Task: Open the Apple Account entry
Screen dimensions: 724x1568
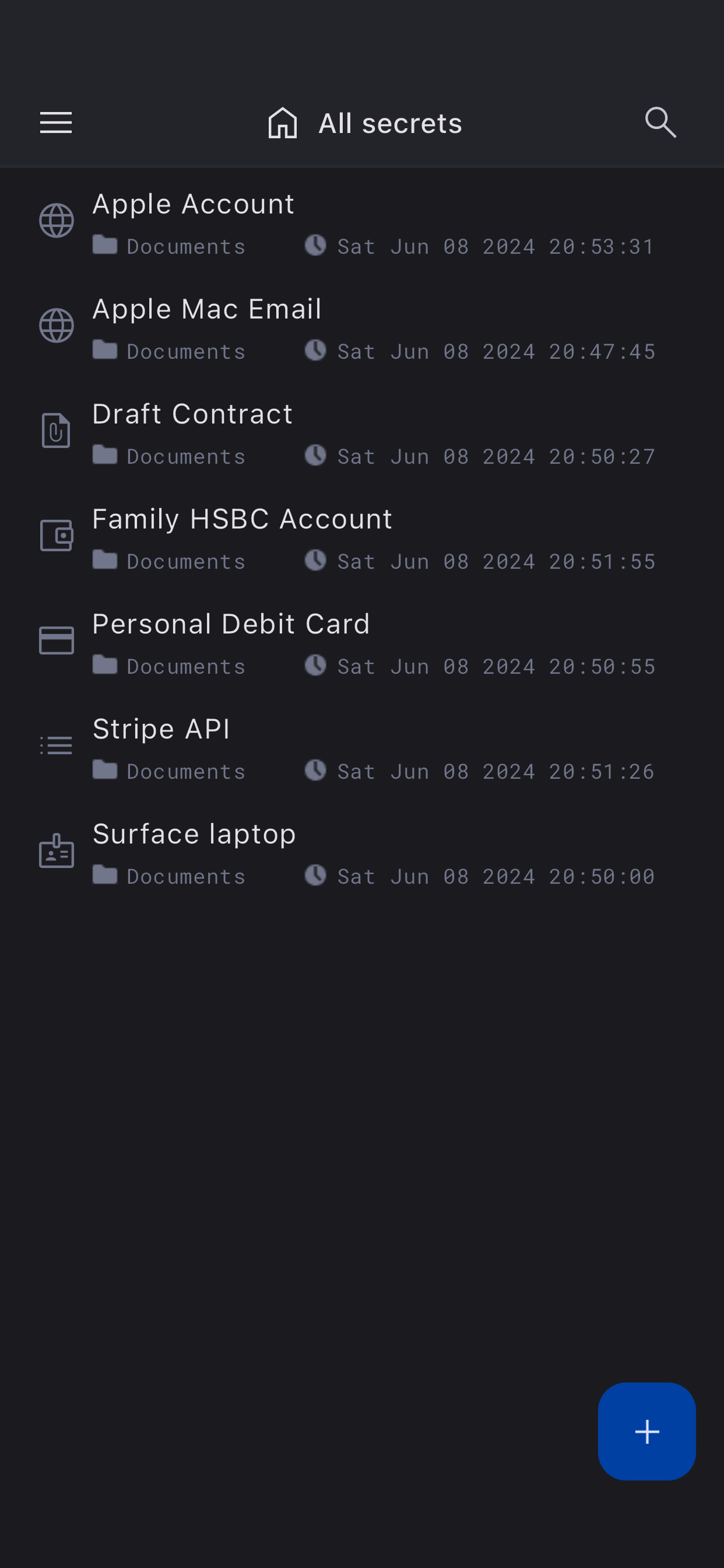Action: point(194,205)
